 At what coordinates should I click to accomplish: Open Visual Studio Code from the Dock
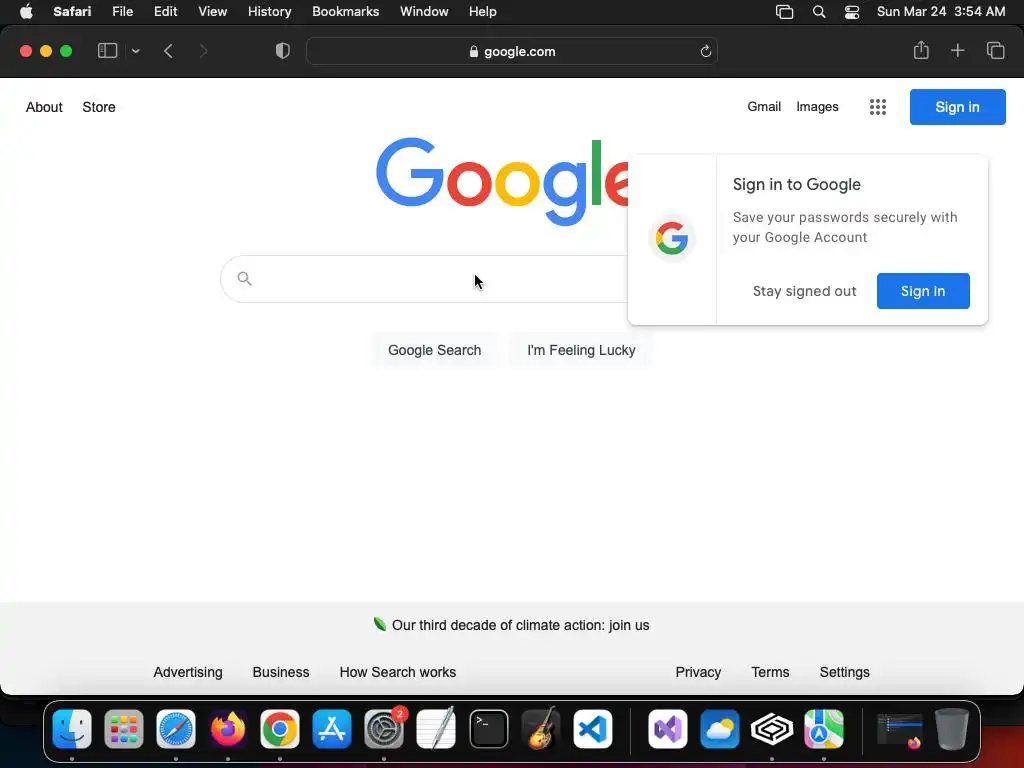(x=593, y=729)
